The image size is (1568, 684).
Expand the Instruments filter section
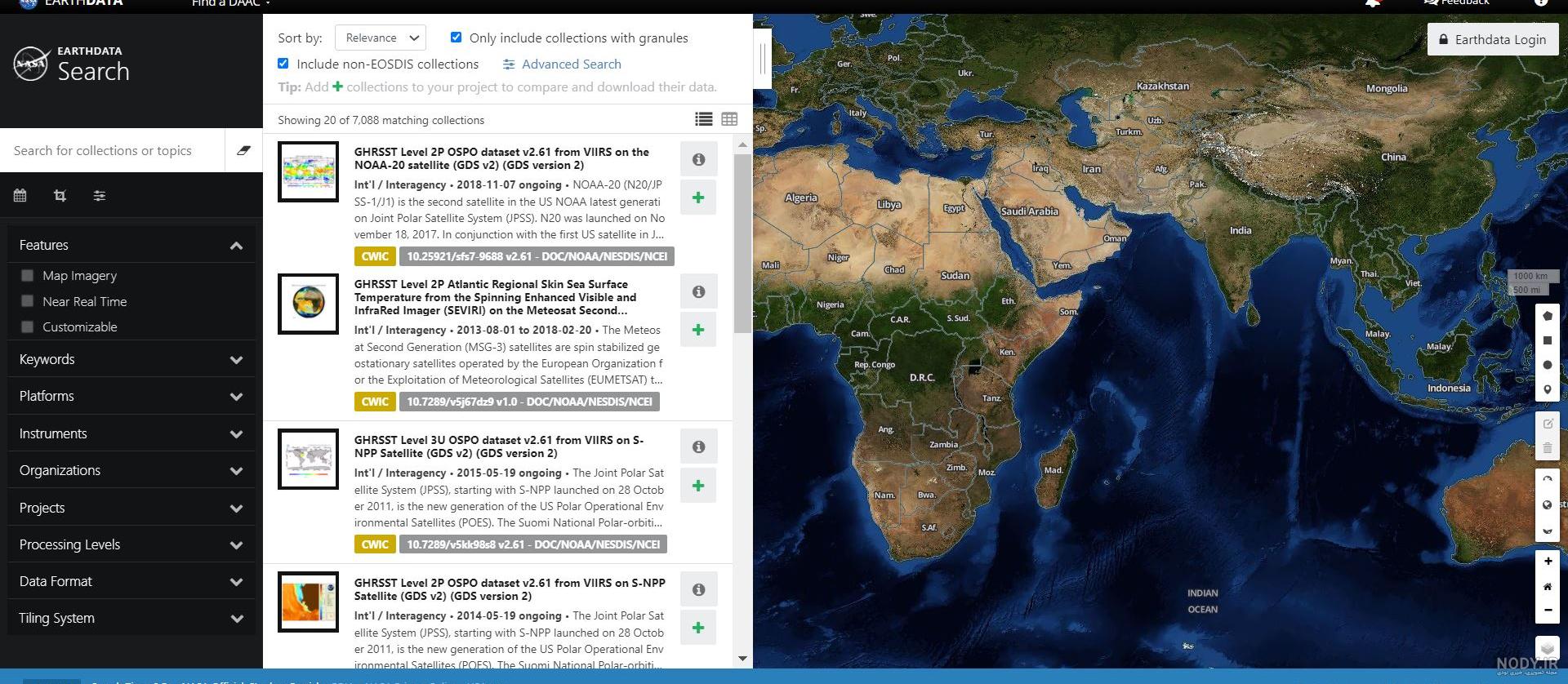[131, 433]
